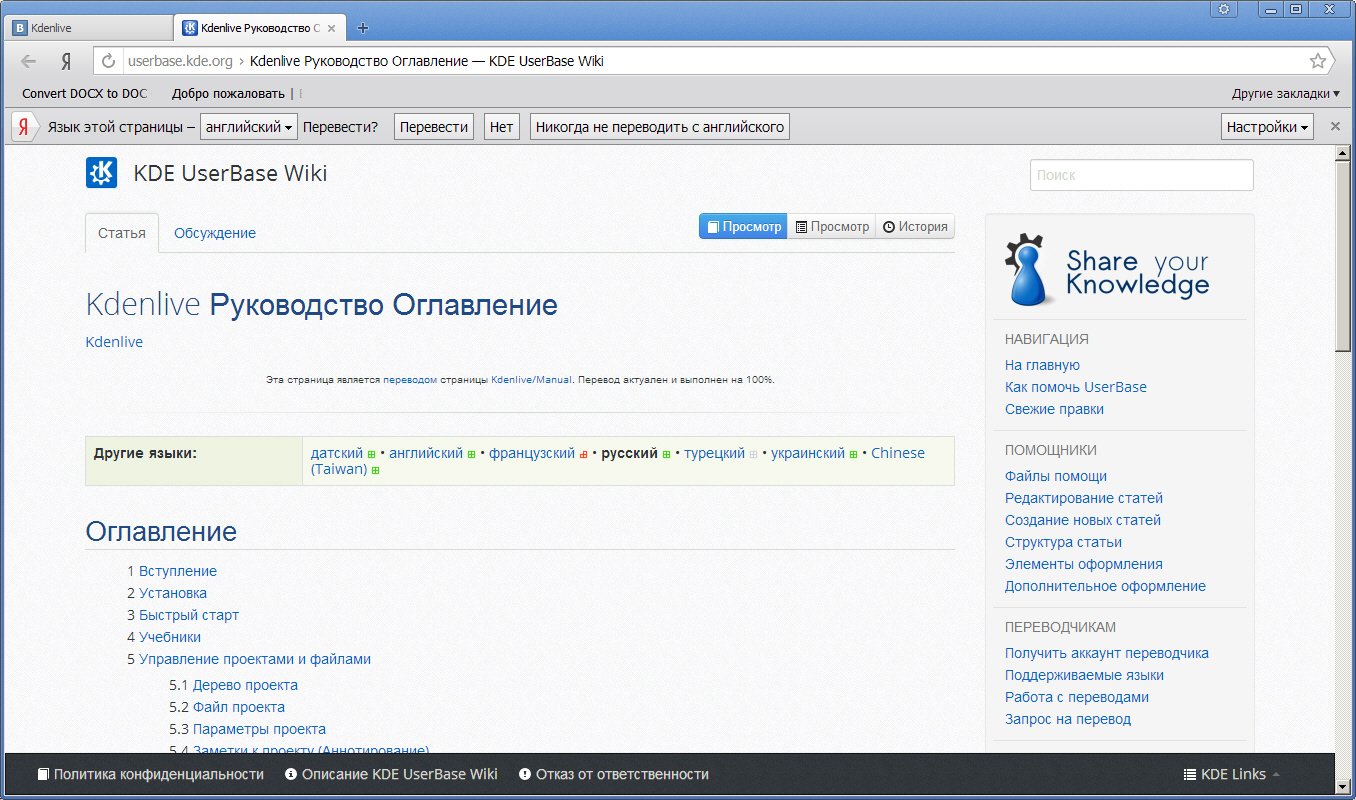1356x800 pixels.
Task: Open Свежие правки link
Action: click(x=1054, y=409)
